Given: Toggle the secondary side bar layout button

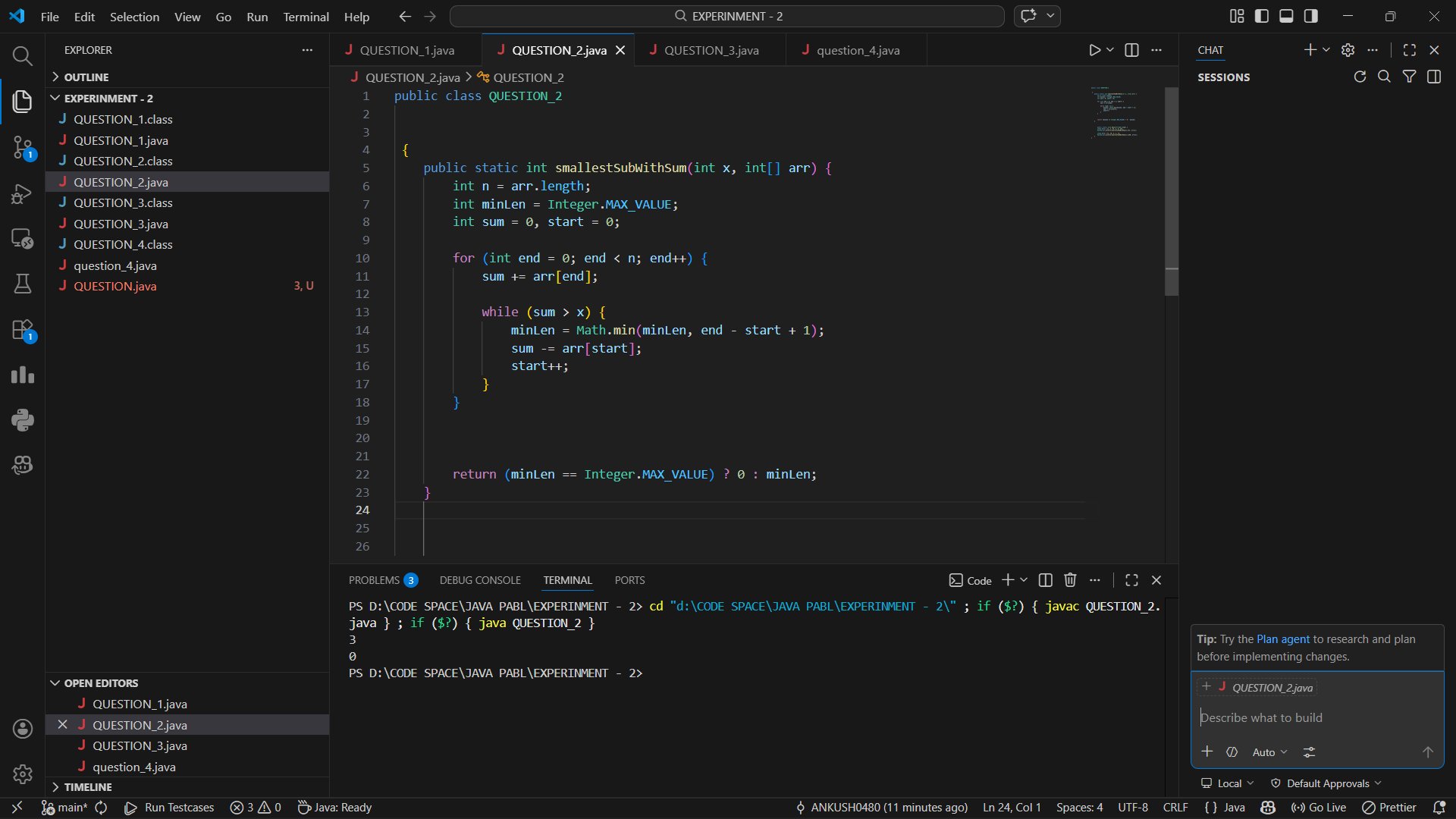Looking at the screenshot, I should click(1310, 16).
